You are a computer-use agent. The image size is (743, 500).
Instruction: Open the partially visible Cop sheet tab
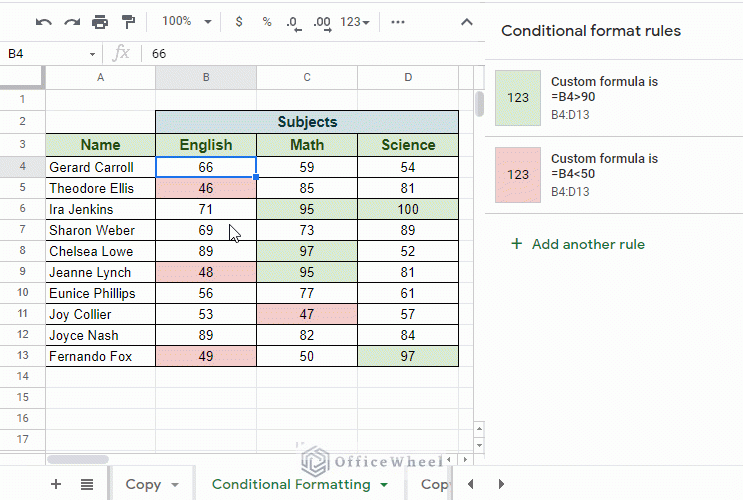pos(434,484)
